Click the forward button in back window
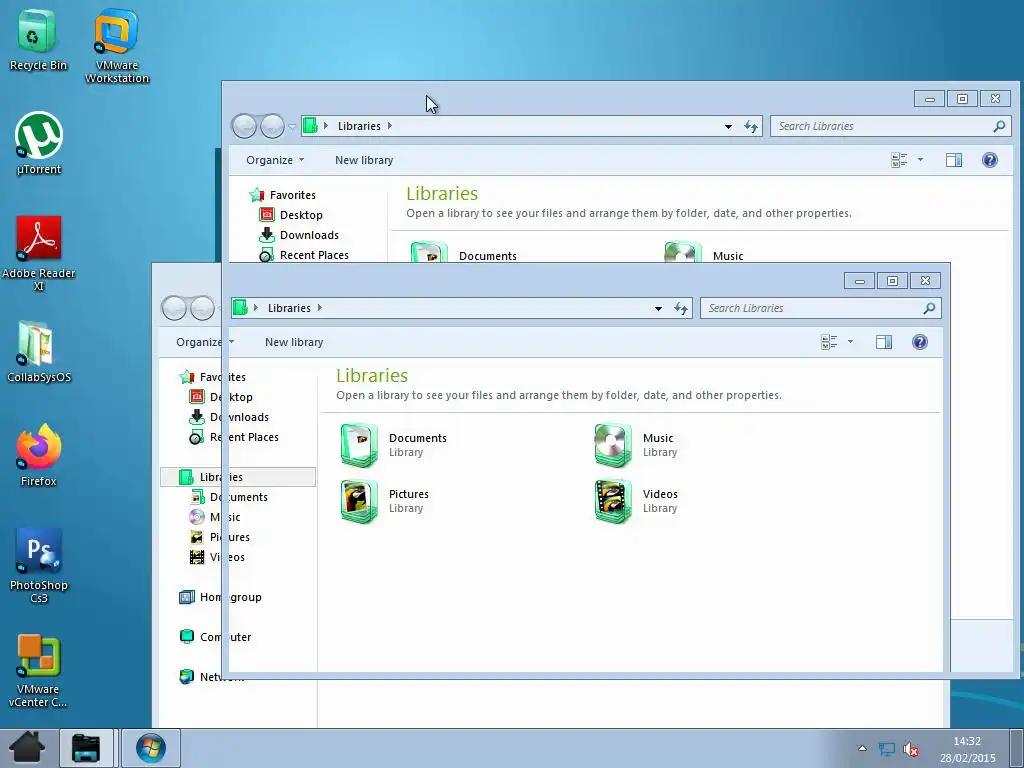This screenshot has height=768, width=1024. [x=272, y=126]
